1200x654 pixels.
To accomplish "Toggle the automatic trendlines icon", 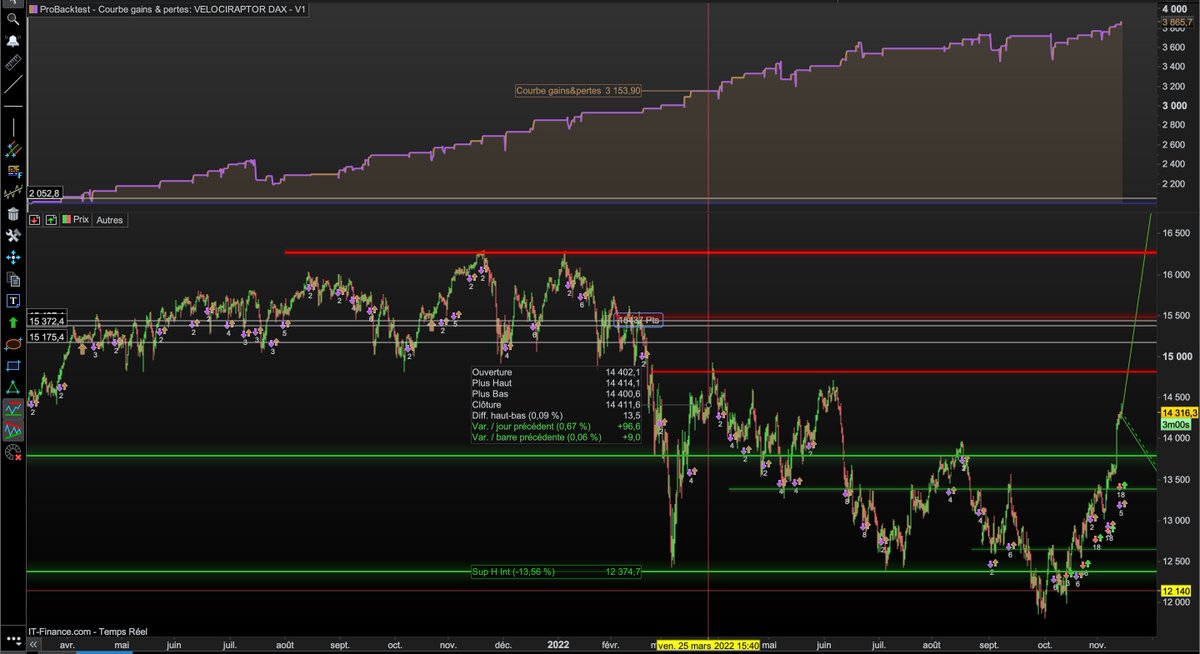I will pos(13,431).
